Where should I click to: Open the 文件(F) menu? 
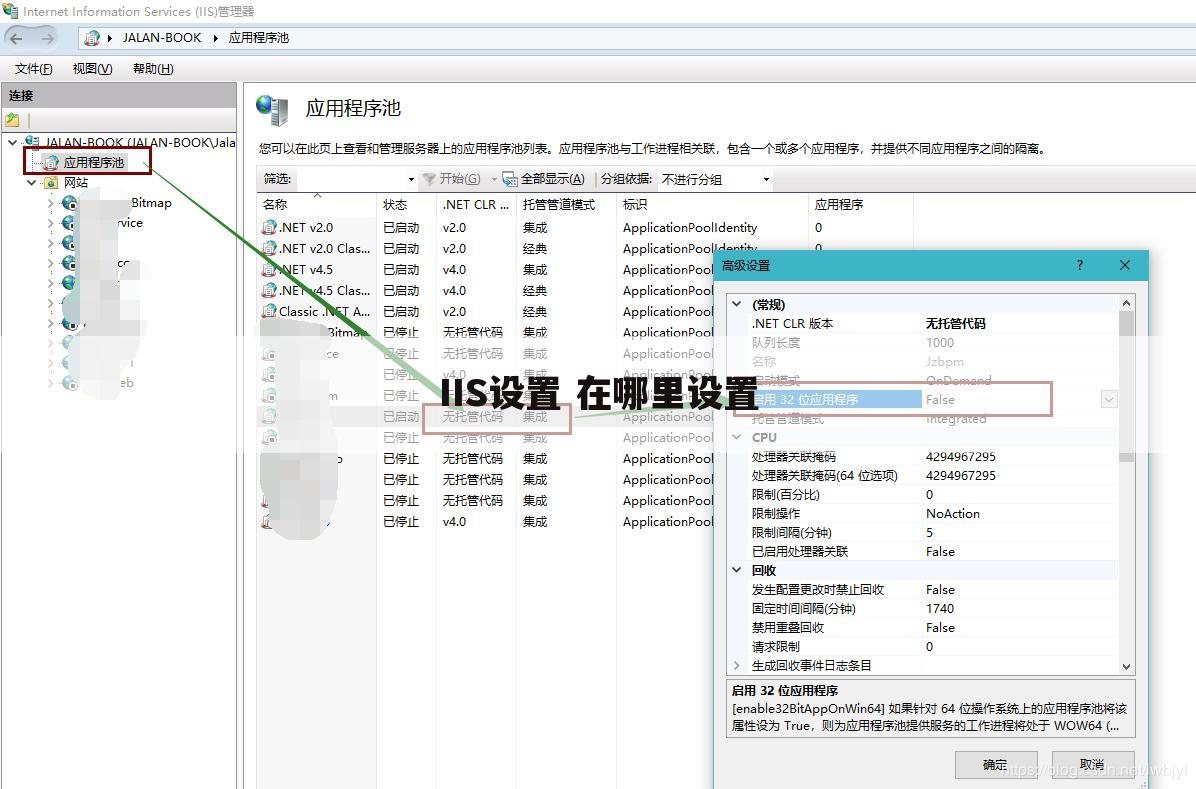point(32,68)
